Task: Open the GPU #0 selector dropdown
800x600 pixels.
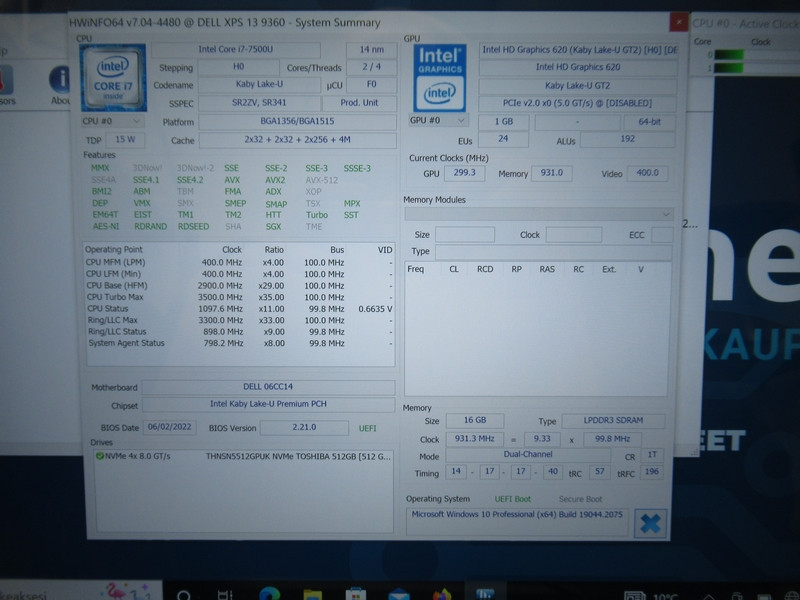Action: click(438, 120)
